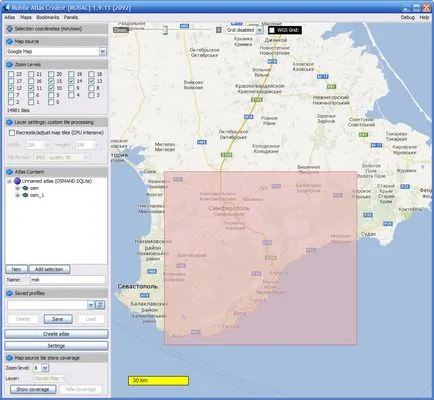The width and height of the screenshot is (434, 400).
Task: Open the Settings button
Action: [x=56, y=346]
